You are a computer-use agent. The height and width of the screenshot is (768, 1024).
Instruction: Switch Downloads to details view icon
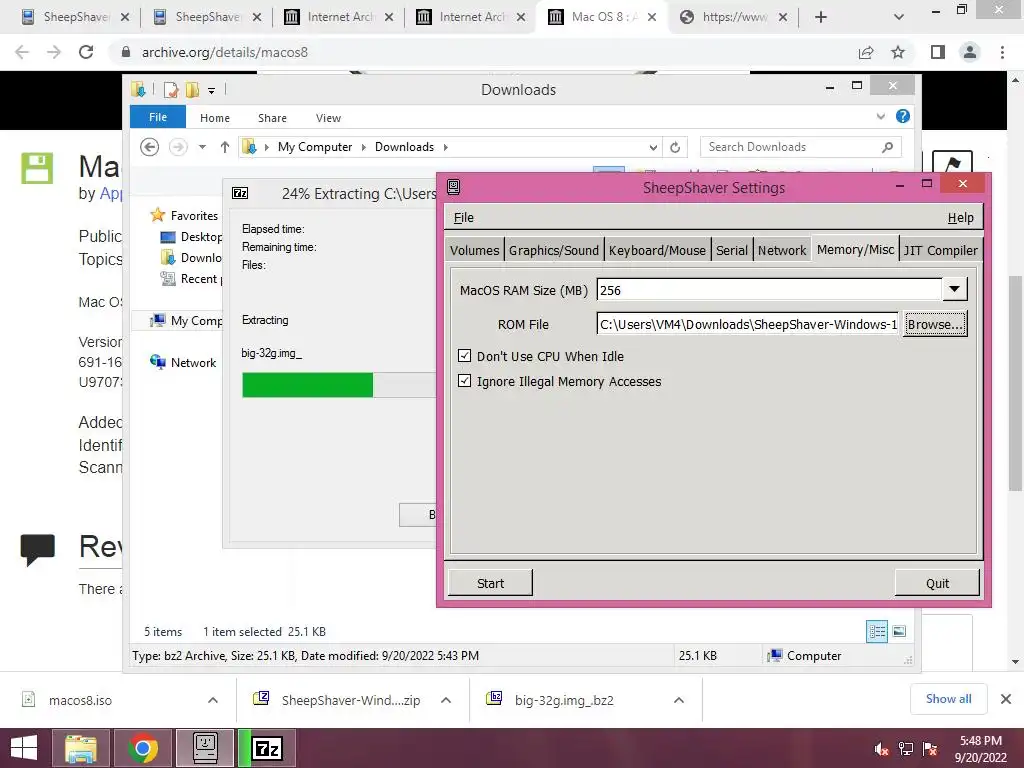(877, 632)
